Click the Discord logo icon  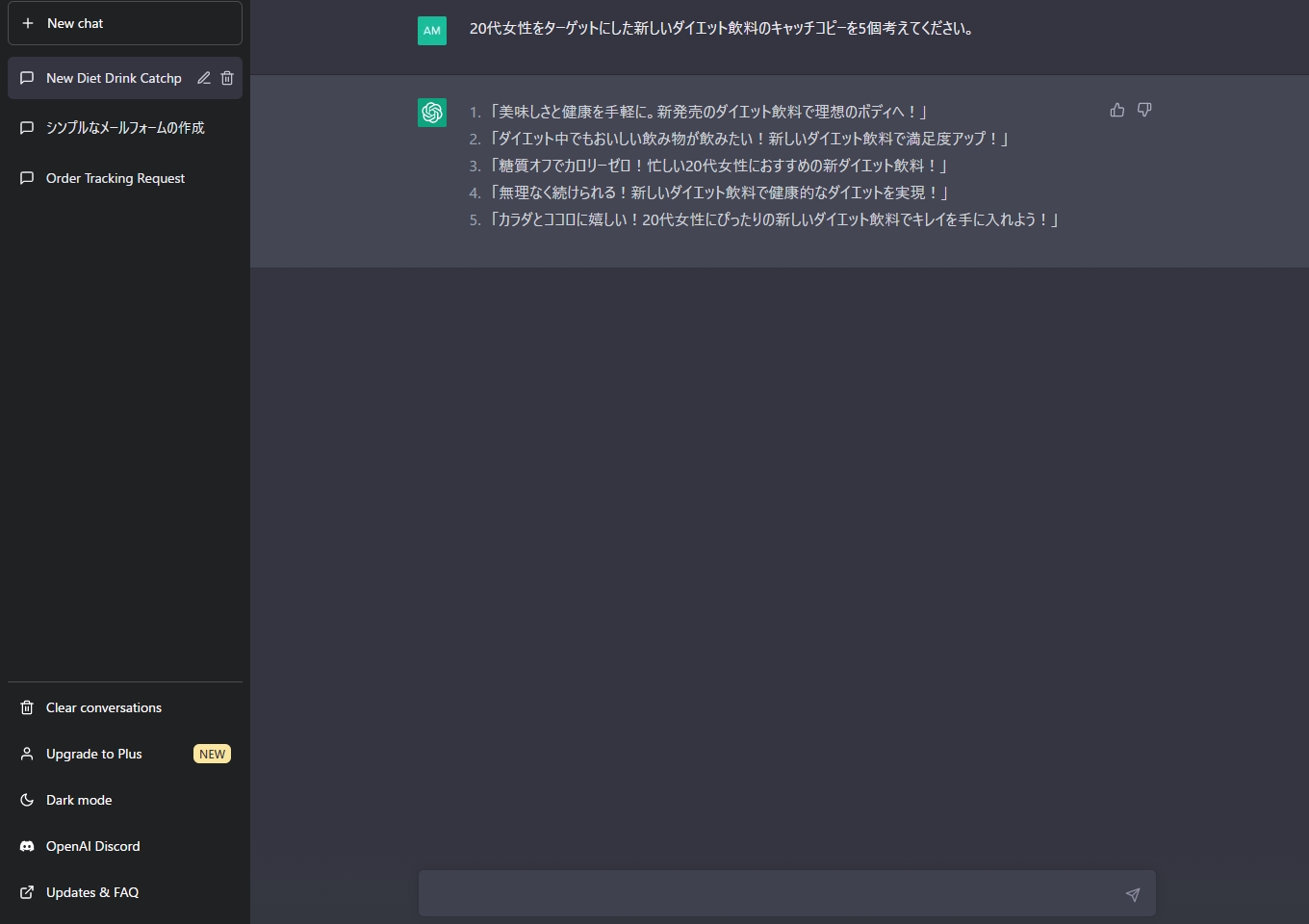(27, 846)
